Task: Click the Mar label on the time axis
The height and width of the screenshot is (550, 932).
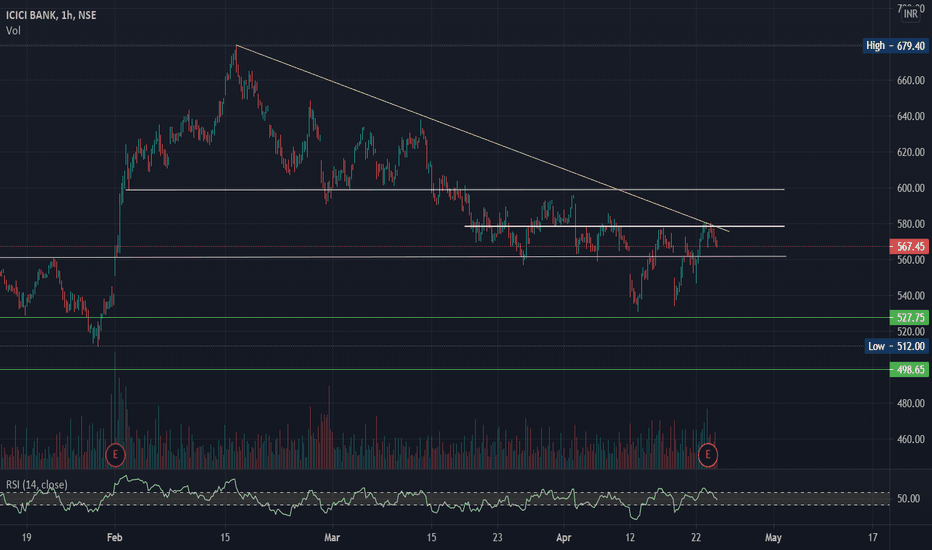Action: (x=332, y=538)
